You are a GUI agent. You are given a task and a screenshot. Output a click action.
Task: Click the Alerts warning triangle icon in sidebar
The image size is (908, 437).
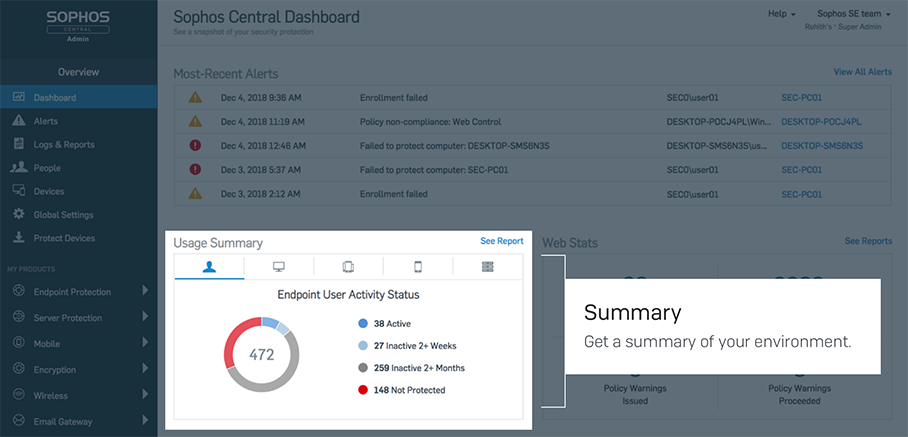19,120
